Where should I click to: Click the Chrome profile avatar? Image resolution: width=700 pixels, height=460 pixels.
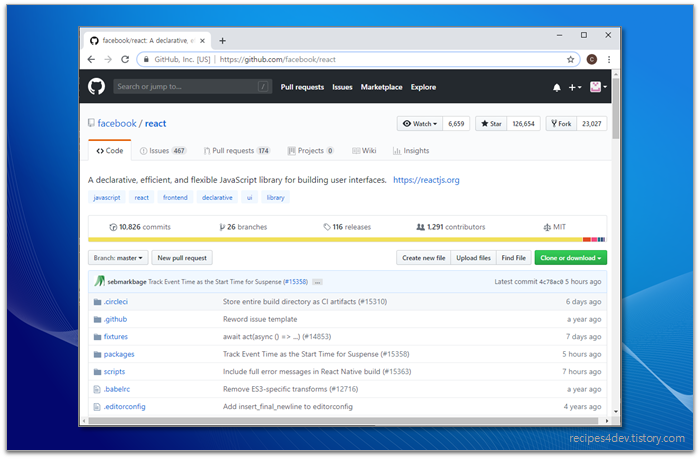pyautogui.click(x=592, y=59)
